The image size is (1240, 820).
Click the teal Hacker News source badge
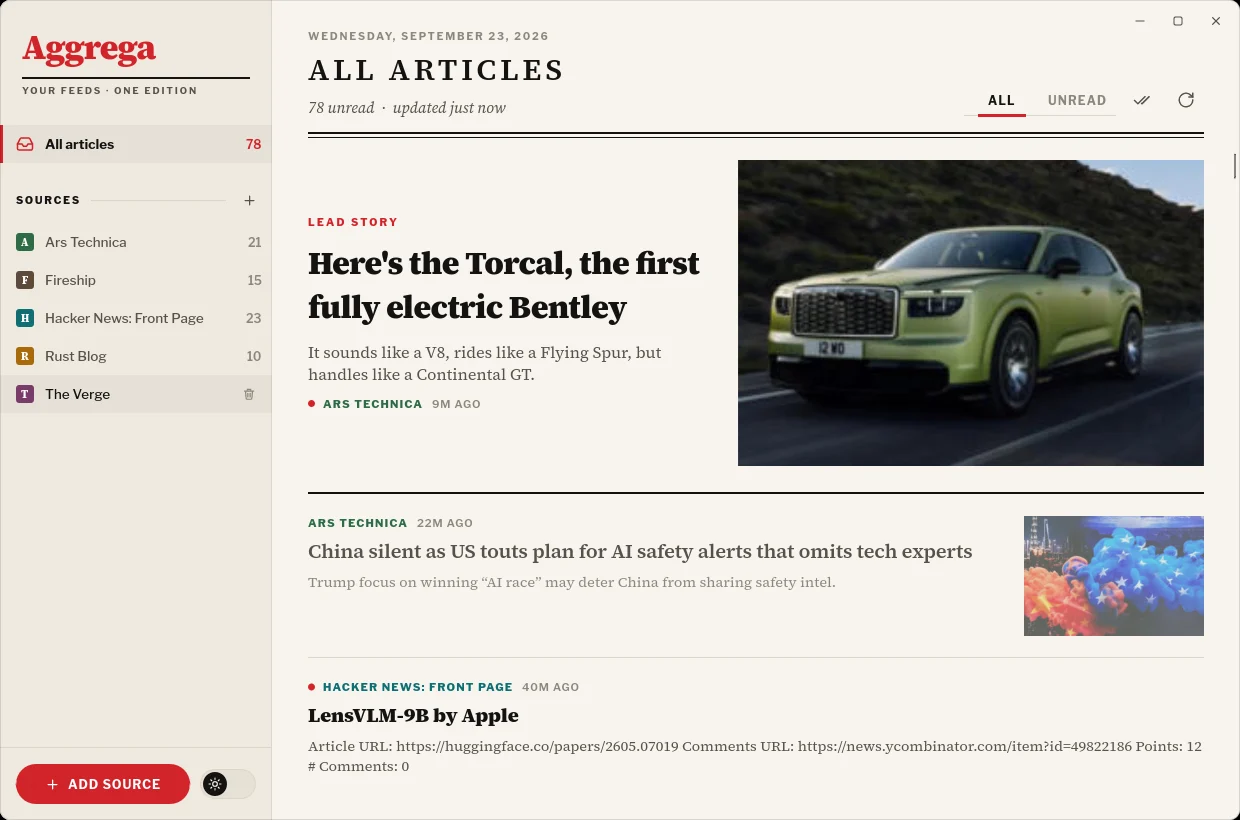[25, 318]
